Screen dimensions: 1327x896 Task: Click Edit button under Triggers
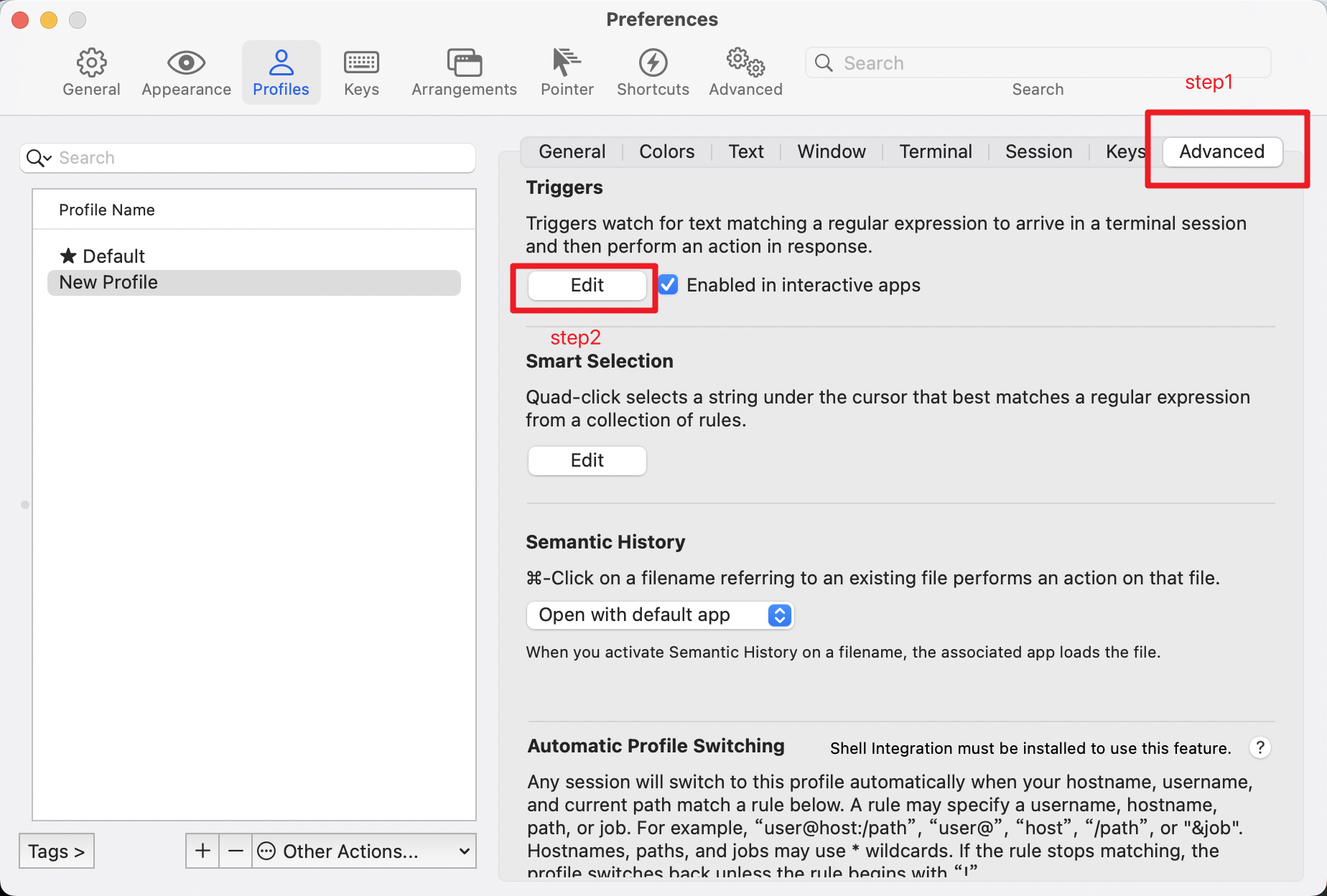[x=587, y=285]
